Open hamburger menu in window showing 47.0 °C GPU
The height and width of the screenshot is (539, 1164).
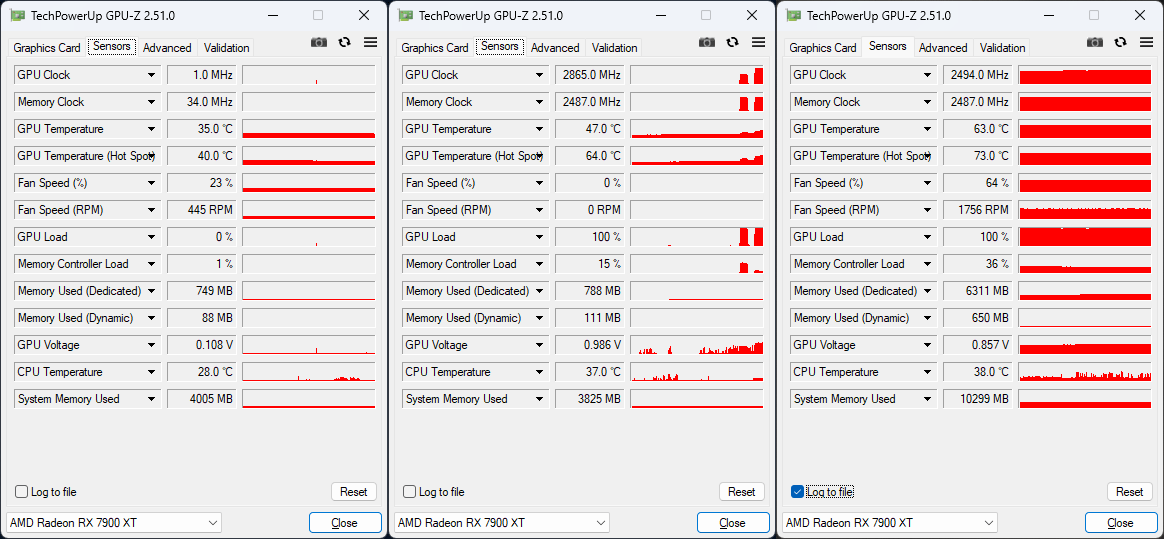(758, 42)
